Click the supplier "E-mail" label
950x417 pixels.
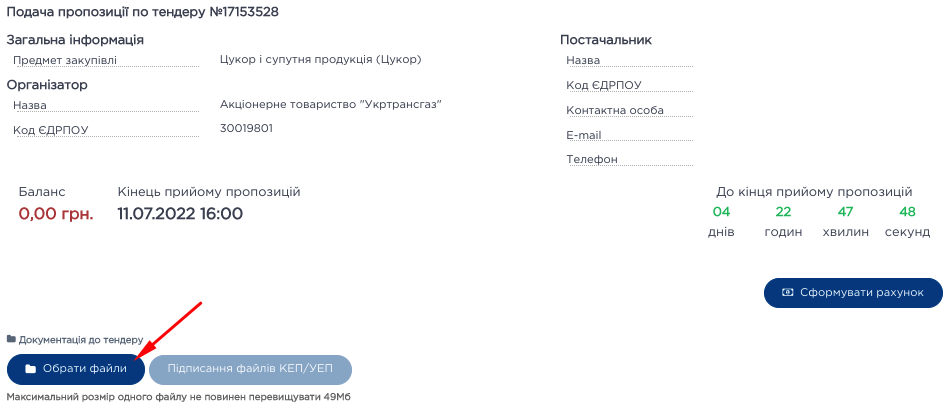coord(583,135)
